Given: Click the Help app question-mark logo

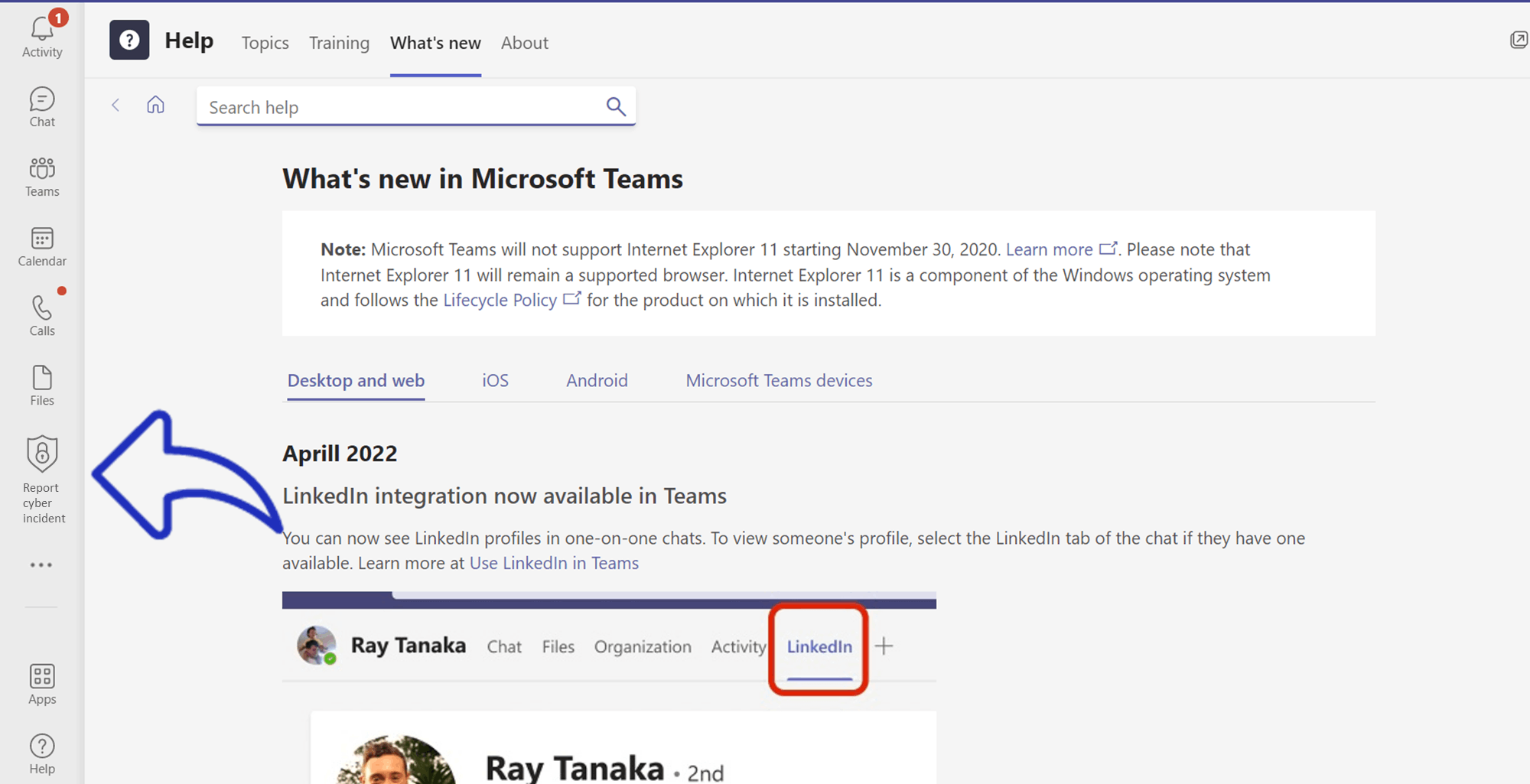Looking at the screenshot, I should click(x=129, y=40).
